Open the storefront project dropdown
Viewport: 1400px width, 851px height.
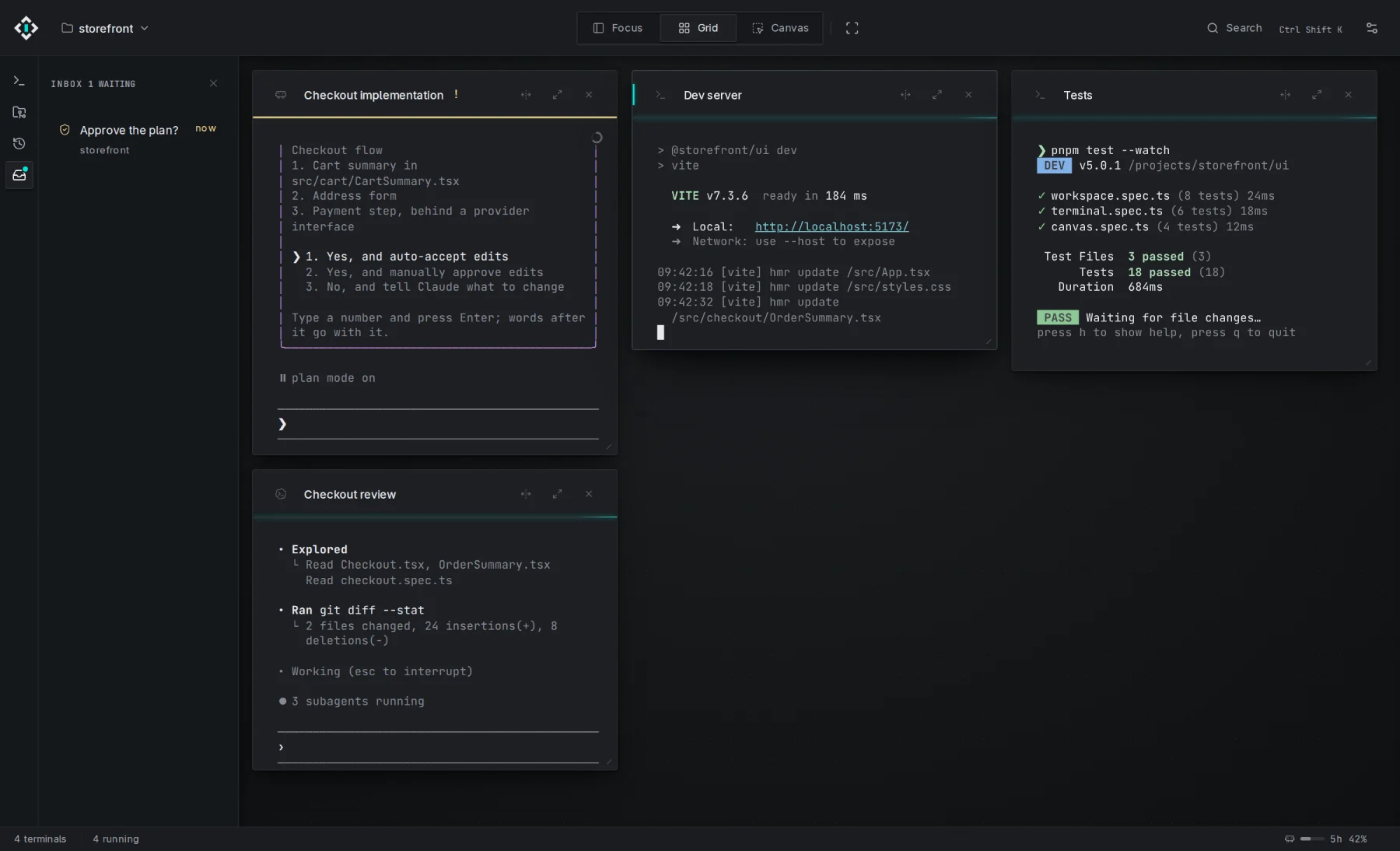(x=105, y=28)
